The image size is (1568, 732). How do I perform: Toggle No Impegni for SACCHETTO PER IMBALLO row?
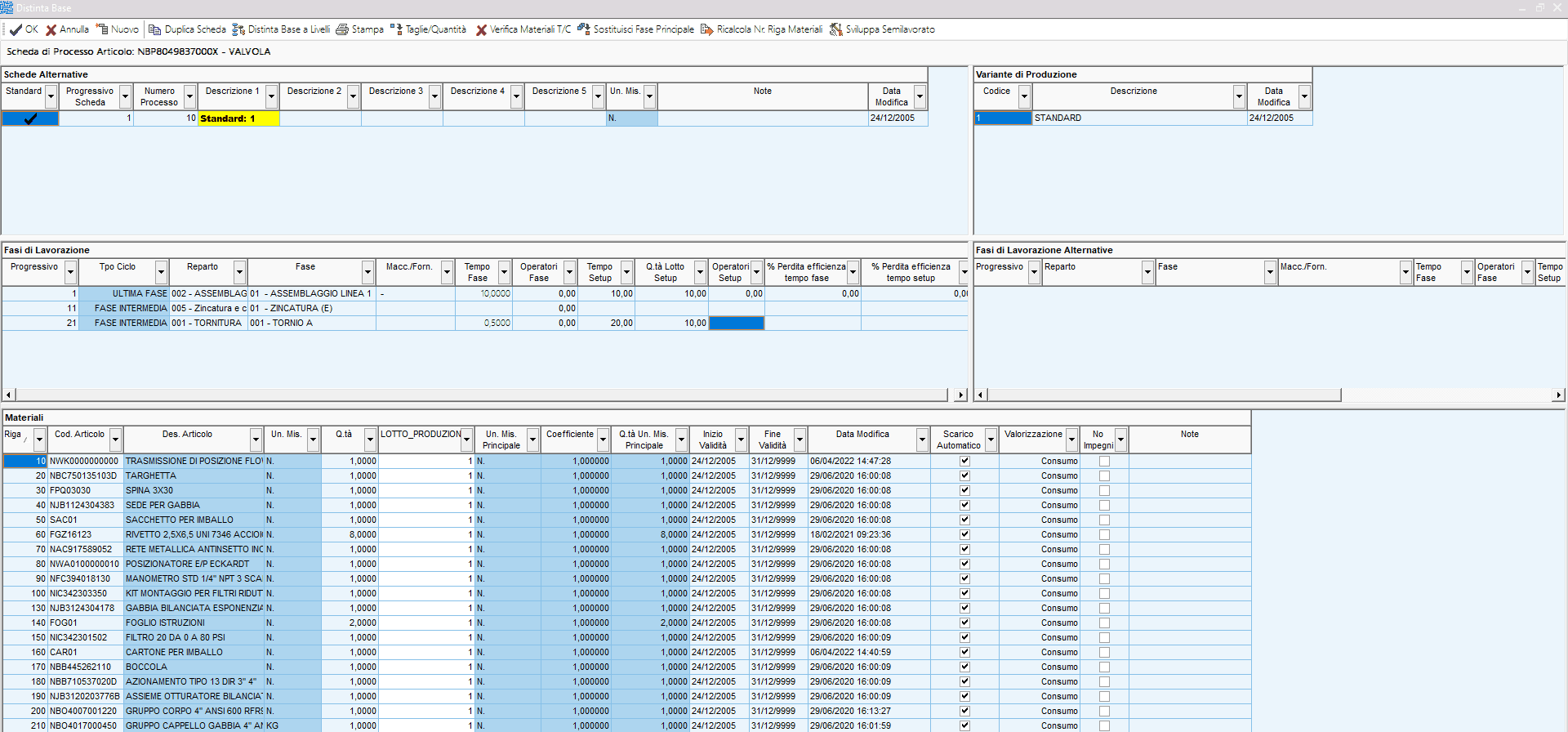[x=1104, y=520]
